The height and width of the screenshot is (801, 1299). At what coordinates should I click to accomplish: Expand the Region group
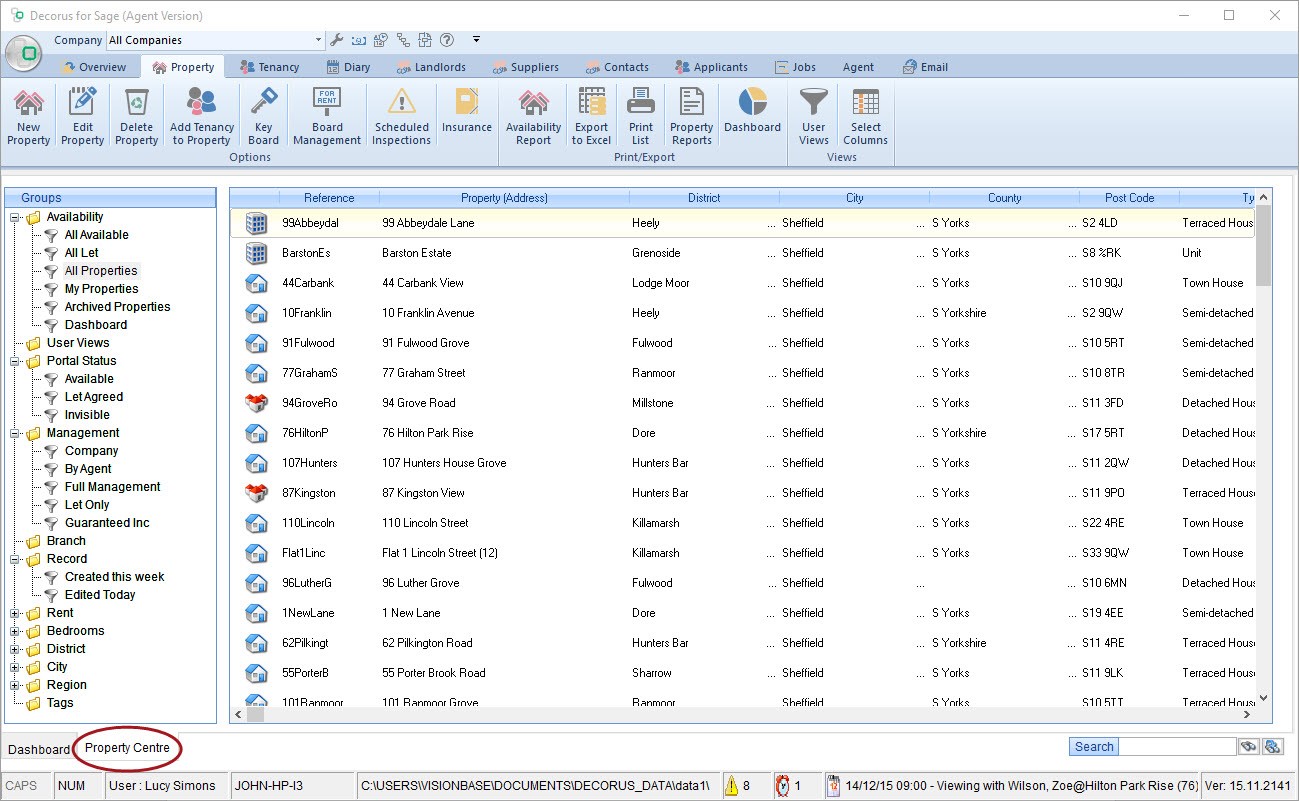tap(15, 685)
